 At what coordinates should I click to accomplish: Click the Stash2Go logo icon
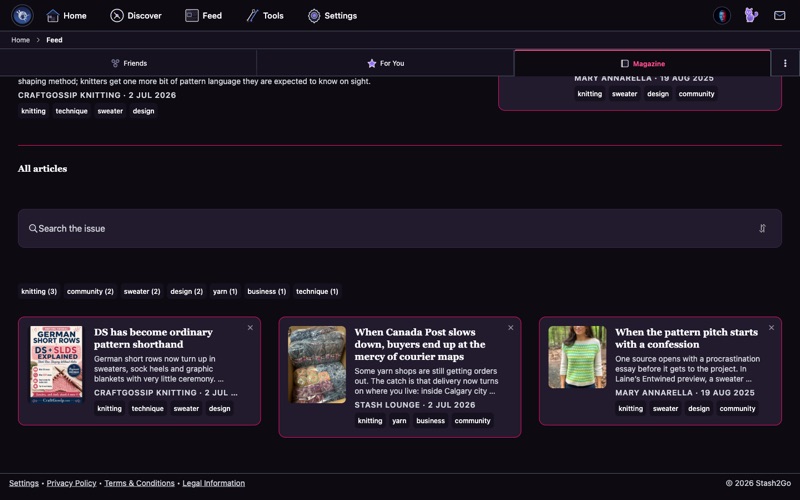[22, 15]
